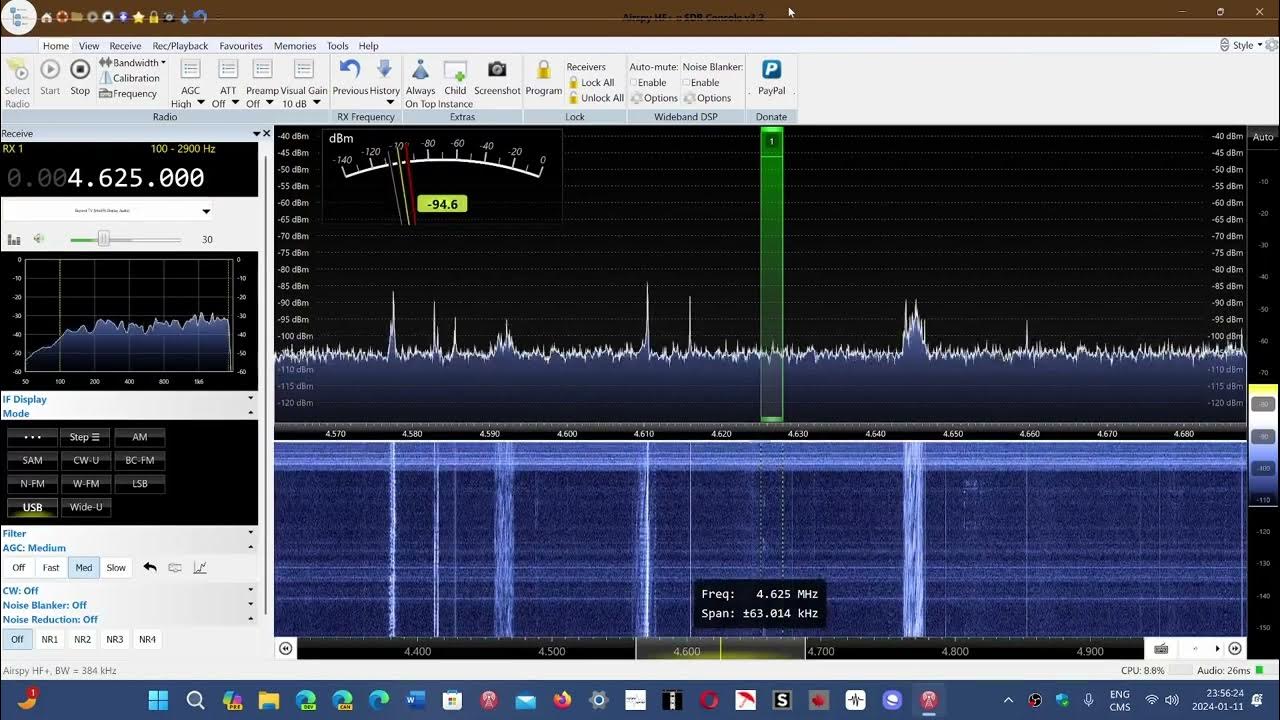Viewport: 1280px width, 720px height.
Task: Open Noise Blanker Options in ribbon
Action: coord(707,98)
